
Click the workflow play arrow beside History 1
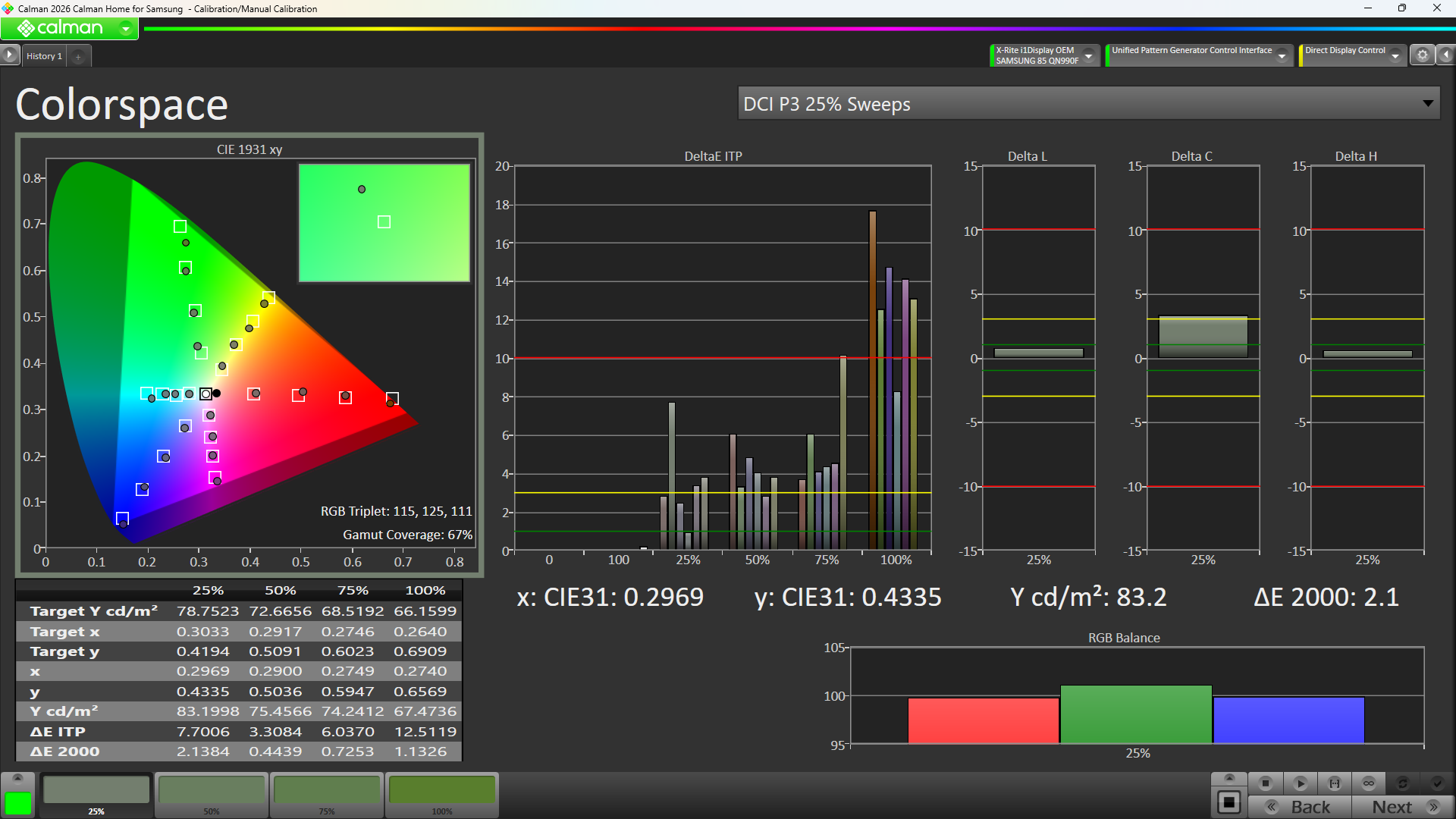pyautogui.click(x=9, y=55)
